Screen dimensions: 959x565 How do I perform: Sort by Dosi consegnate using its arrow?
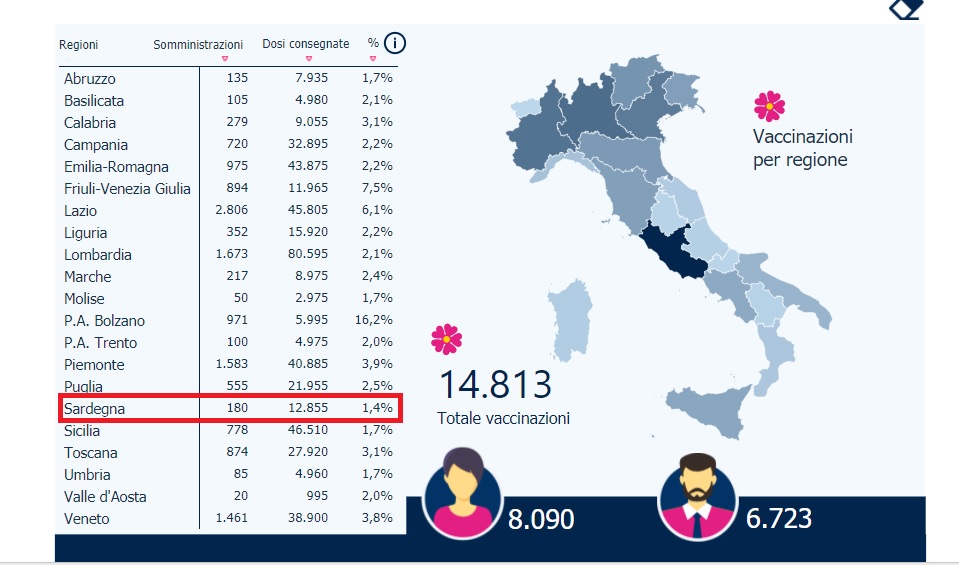[309, 59]
